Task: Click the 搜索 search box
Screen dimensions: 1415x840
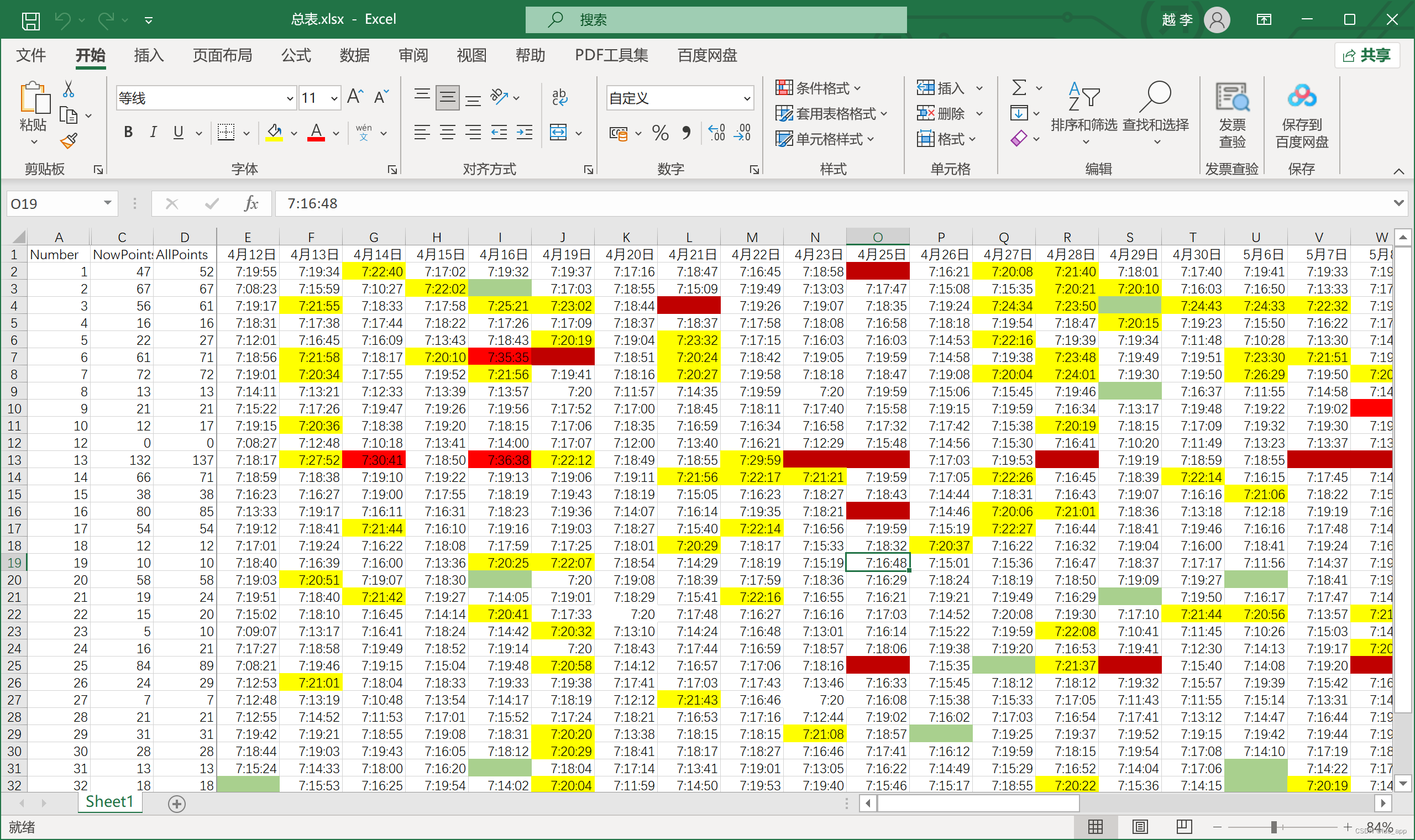Action: pos(716,20)
